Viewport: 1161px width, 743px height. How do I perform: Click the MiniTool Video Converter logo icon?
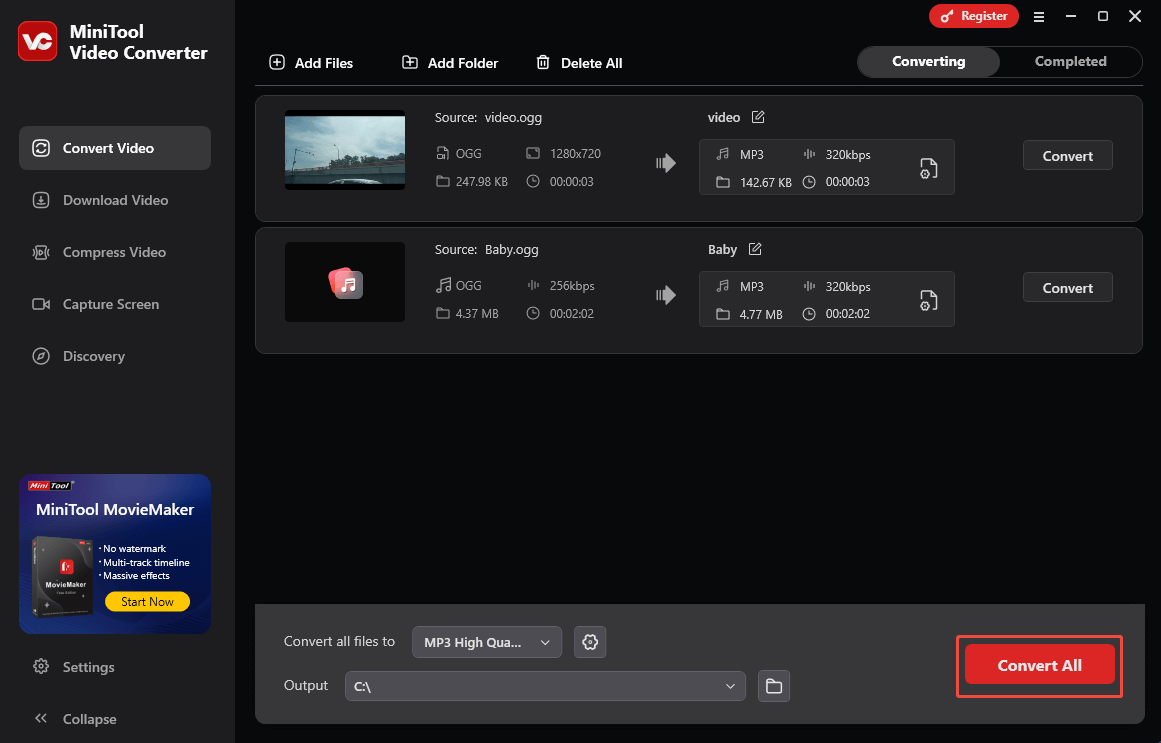tap(37, 41)
